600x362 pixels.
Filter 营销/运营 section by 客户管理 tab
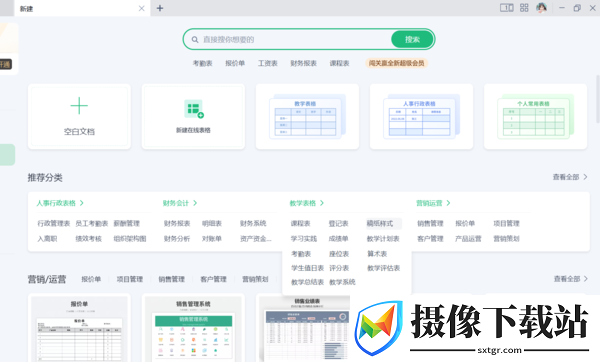(x=214, y=279)
